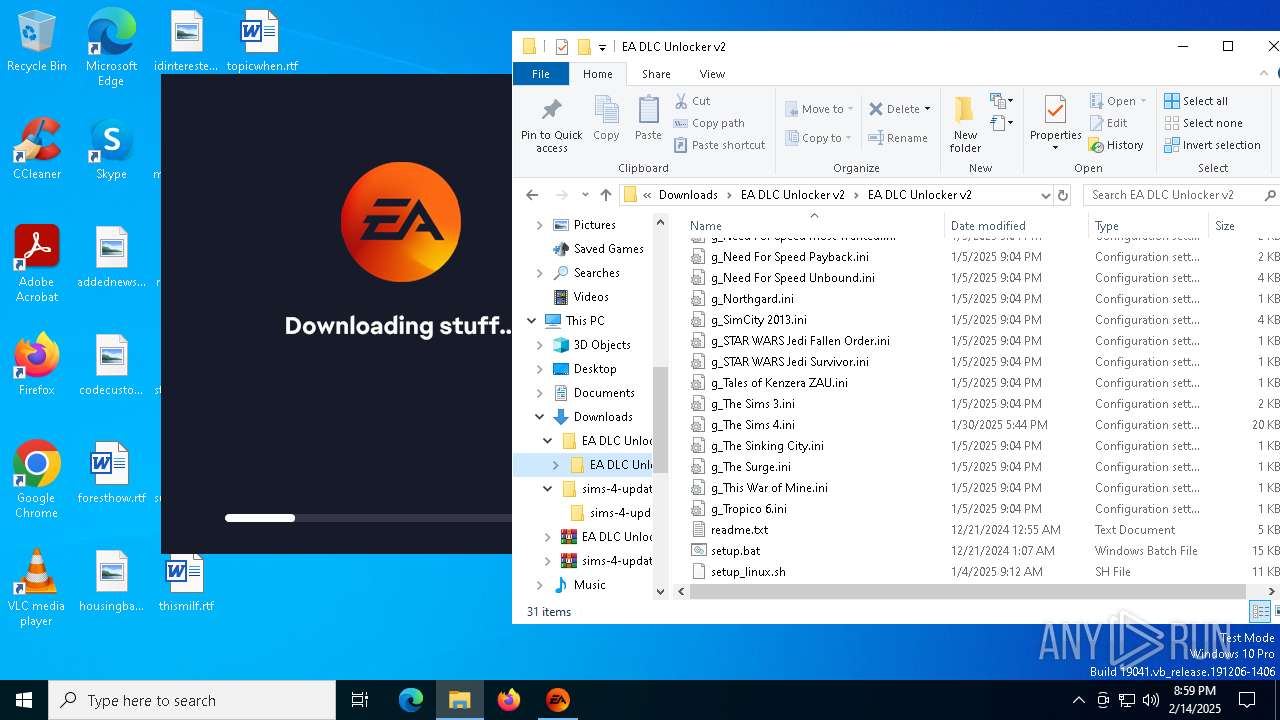1280x720 pixels.
Task: Select CCleaner desktop shortcut
Action: coord(37,150)
